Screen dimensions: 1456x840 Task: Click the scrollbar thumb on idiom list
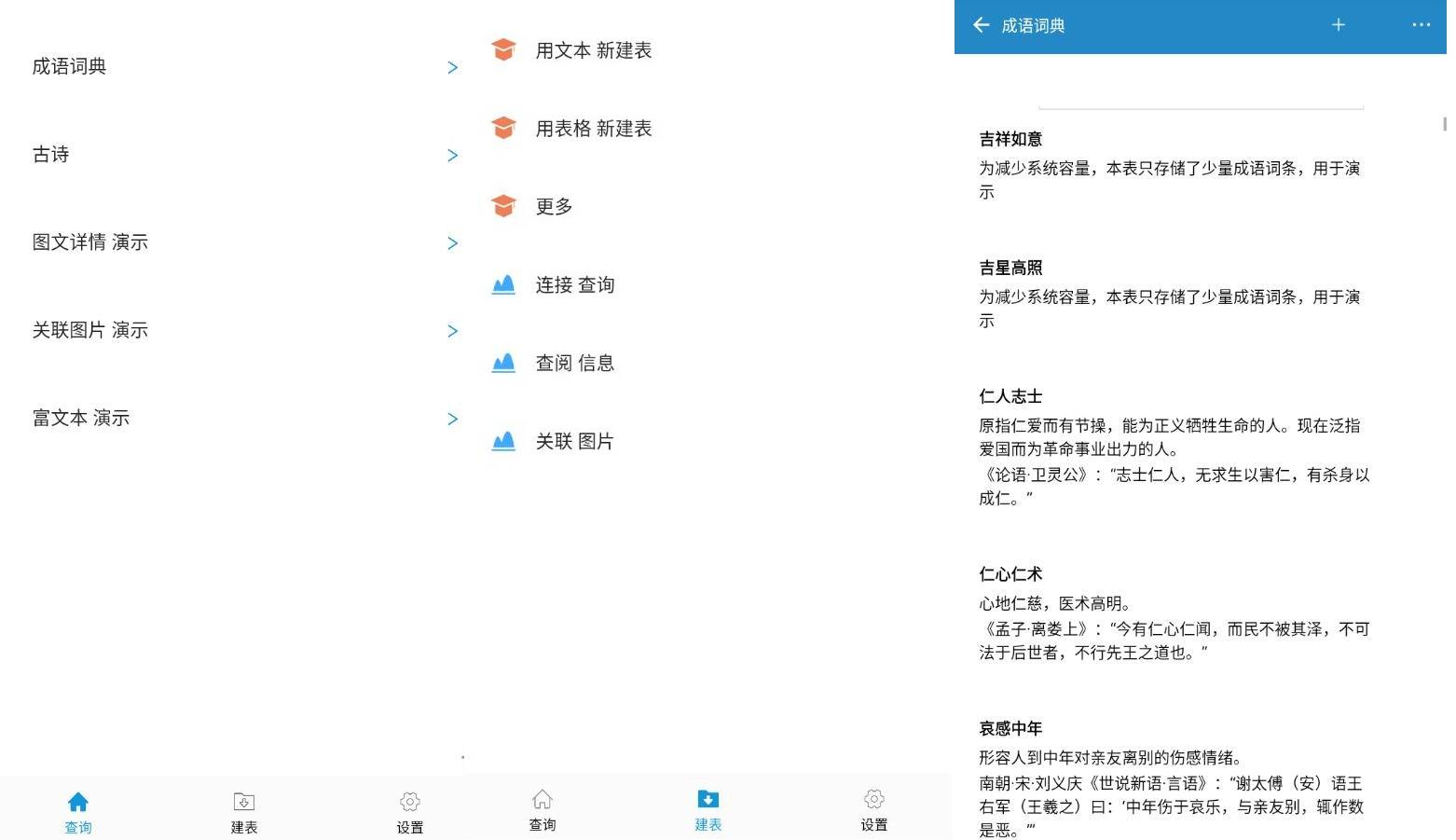tap(1444, 124)
